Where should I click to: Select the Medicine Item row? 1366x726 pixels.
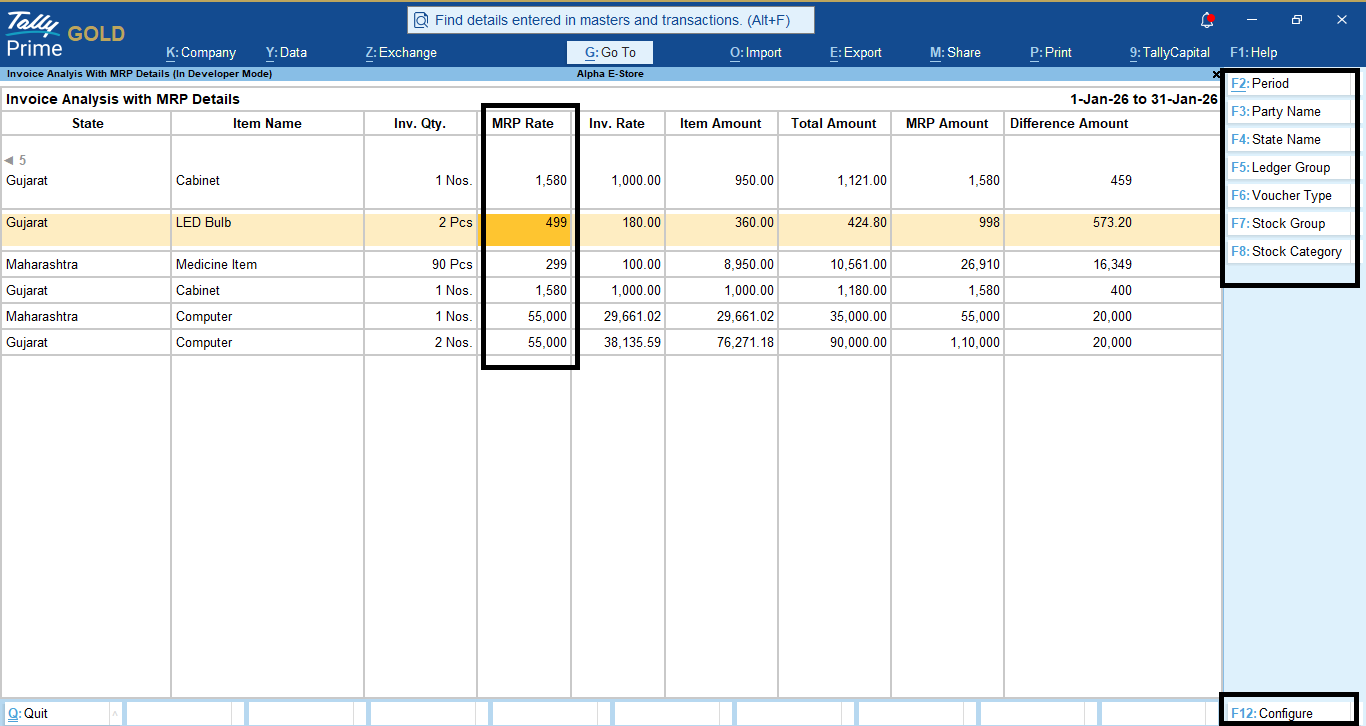click(x=611, y=265)
